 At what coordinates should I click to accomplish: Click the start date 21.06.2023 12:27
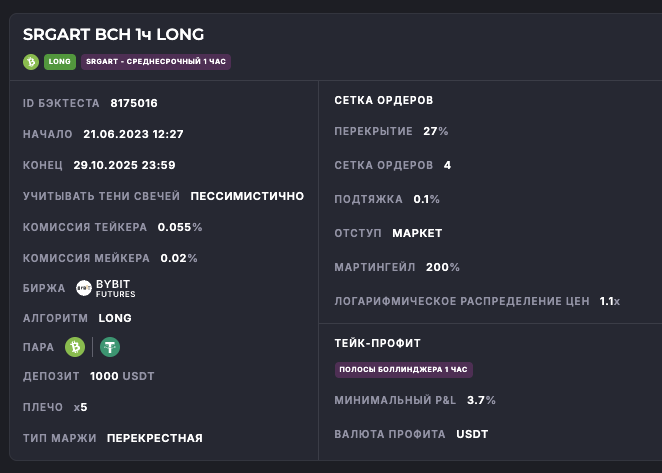(x=133, y=134)
